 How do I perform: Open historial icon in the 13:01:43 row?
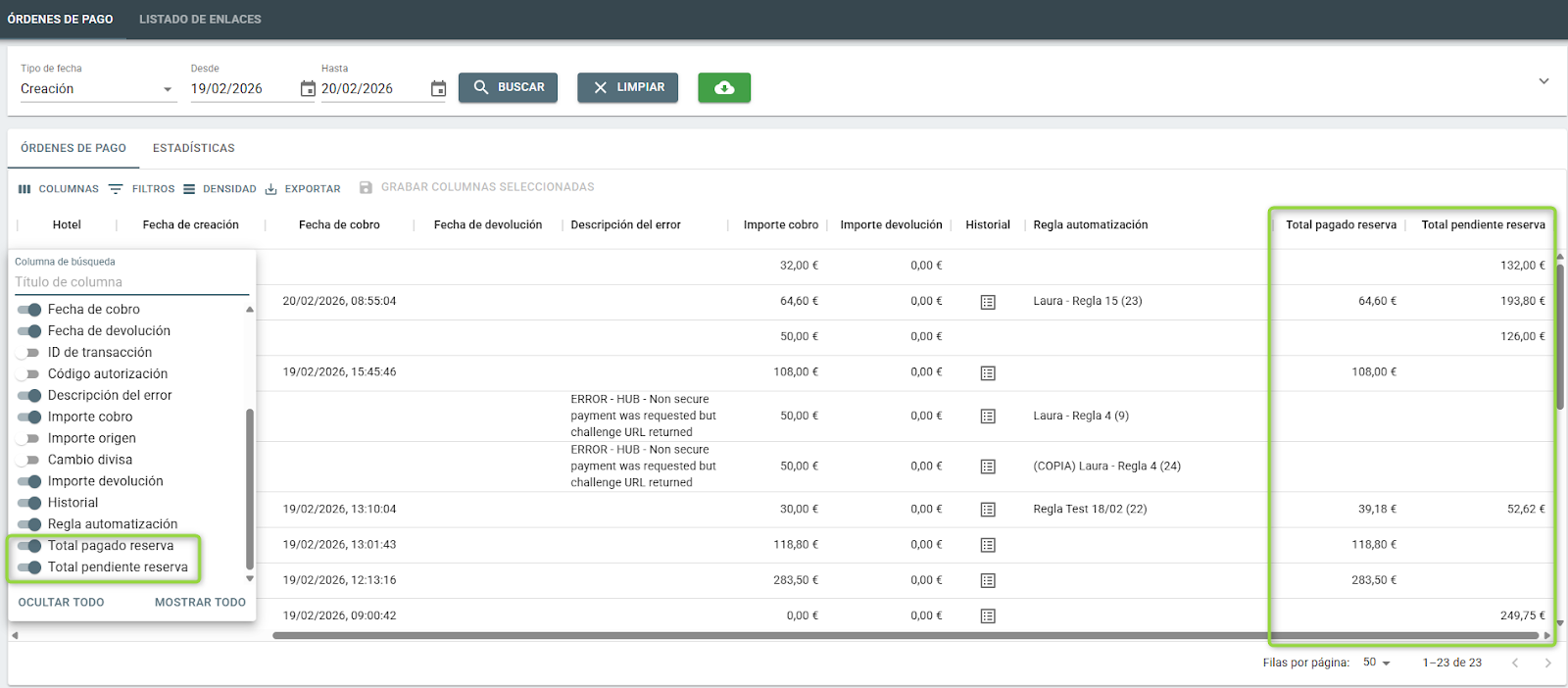click(988, 545)
